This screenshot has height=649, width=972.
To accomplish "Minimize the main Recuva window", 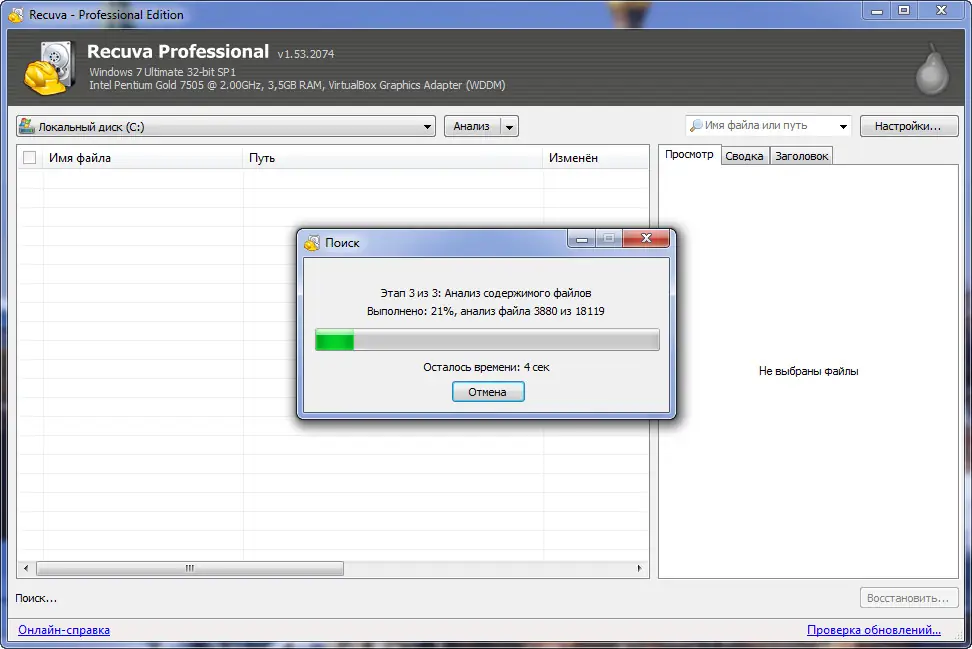I will pyautogui.click(x=877, y=11).
